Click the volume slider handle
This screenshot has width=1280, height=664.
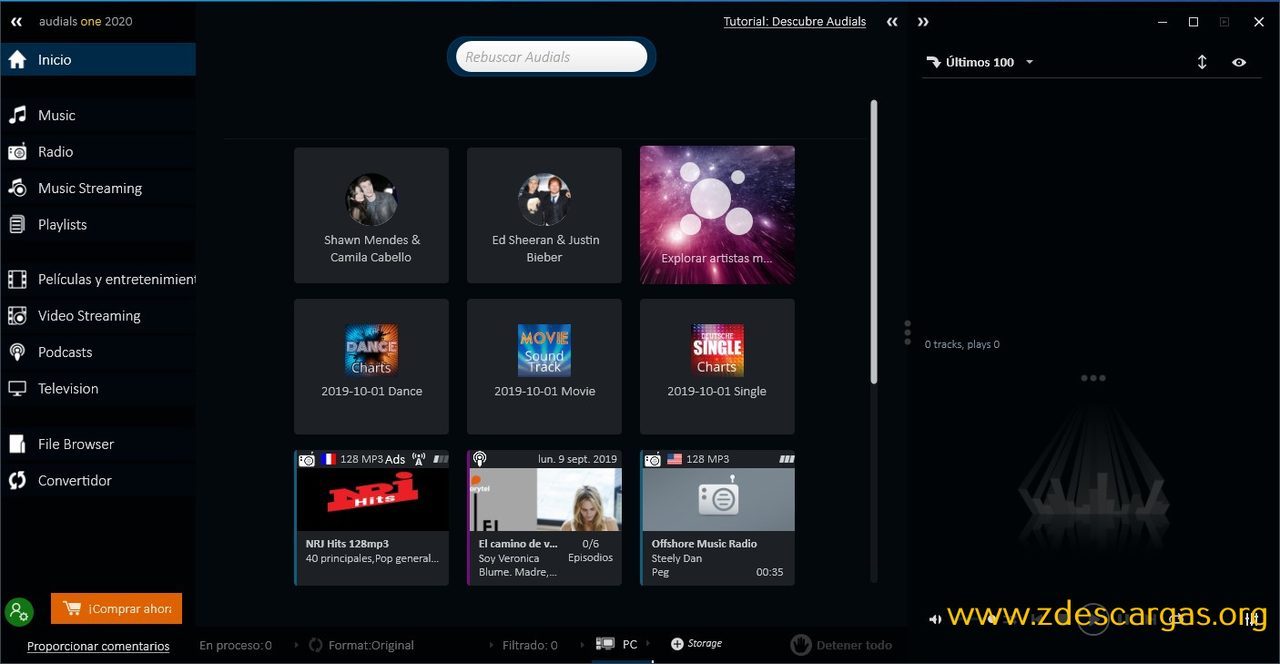[x=993, y=619]
